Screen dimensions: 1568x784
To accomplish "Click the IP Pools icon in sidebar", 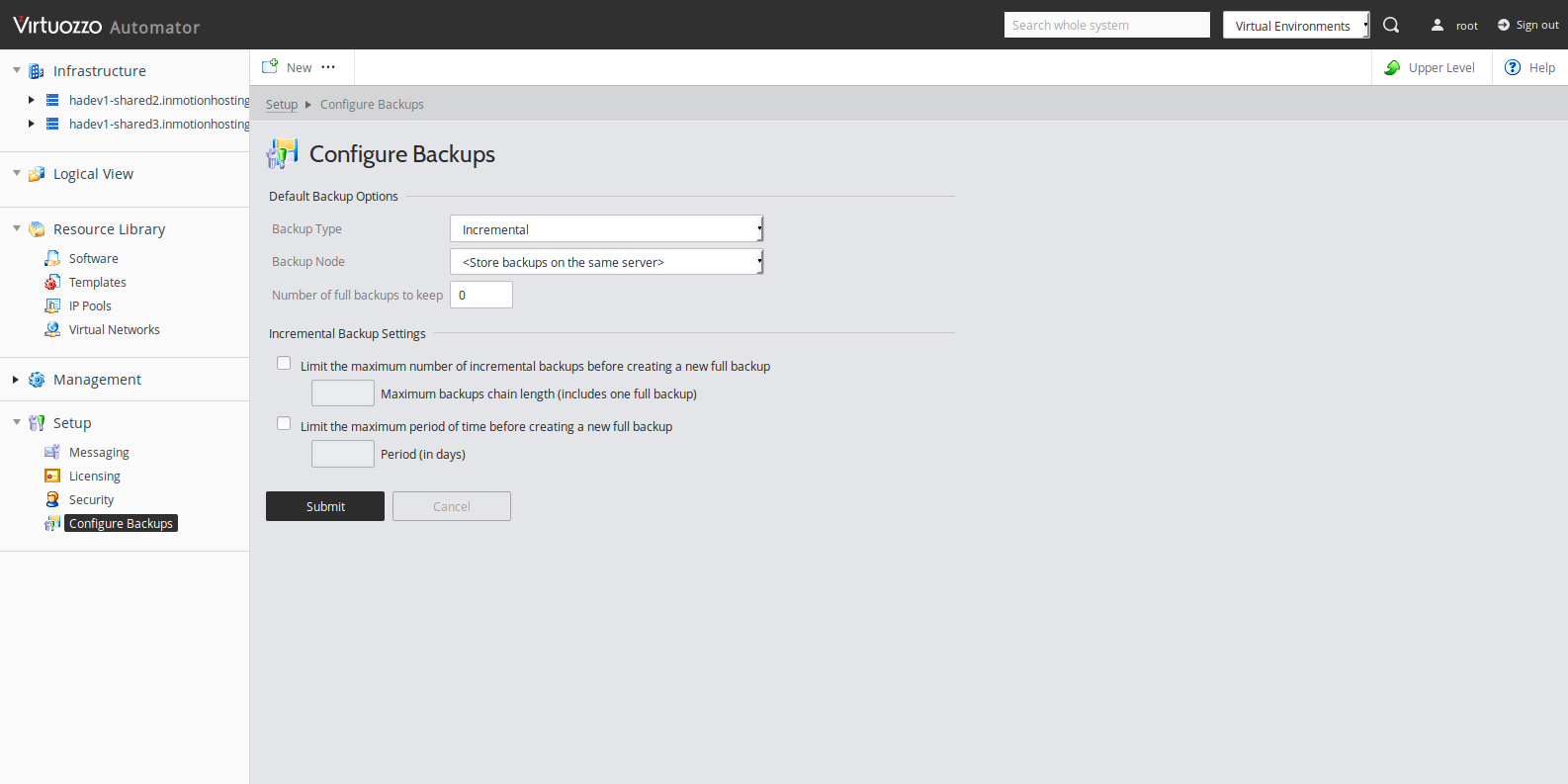I will (x=52, y=306).
